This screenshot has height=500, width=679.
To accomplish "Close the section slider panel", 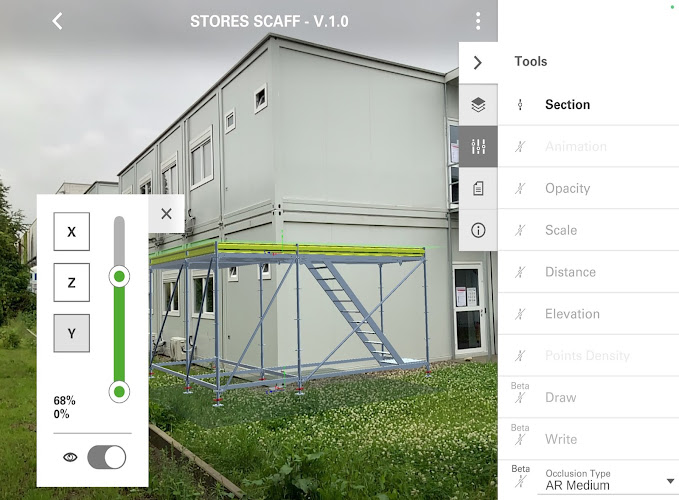I will [166, 213].
